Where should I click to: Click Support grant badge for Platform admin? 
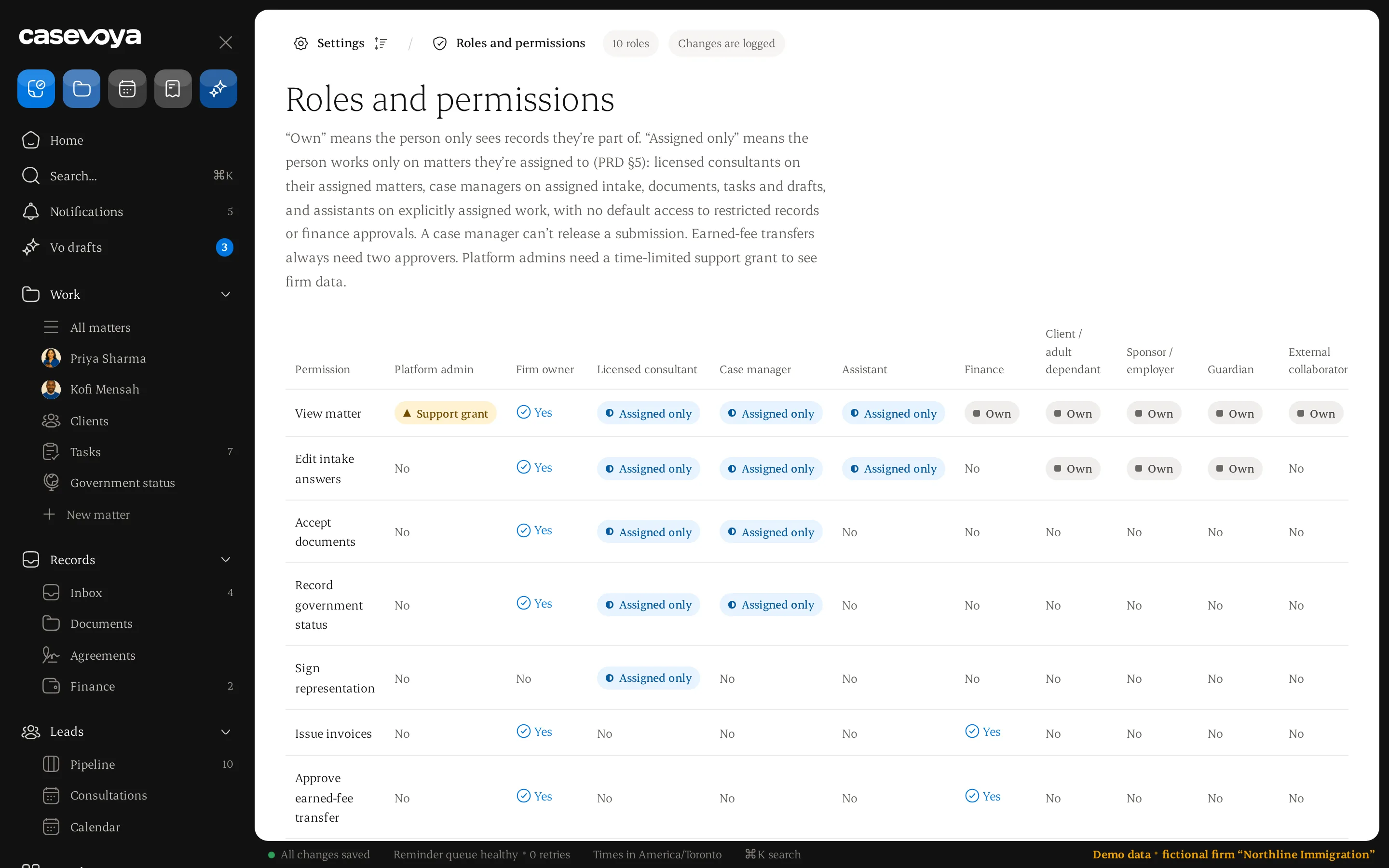(446, 413)
